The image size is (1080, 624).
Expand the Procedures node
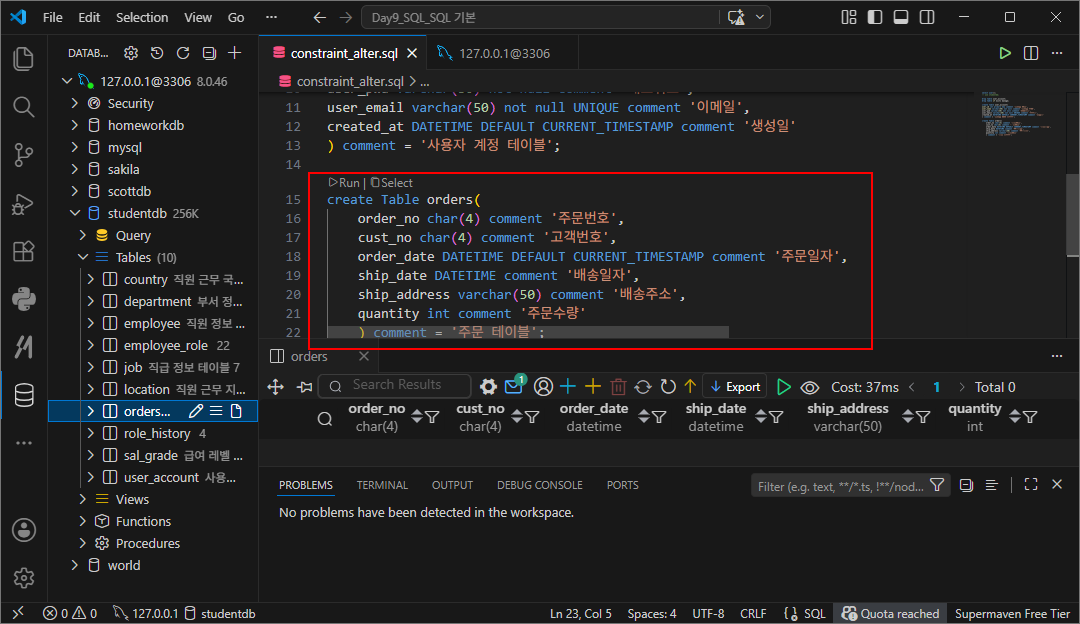[x=83, y=543]
